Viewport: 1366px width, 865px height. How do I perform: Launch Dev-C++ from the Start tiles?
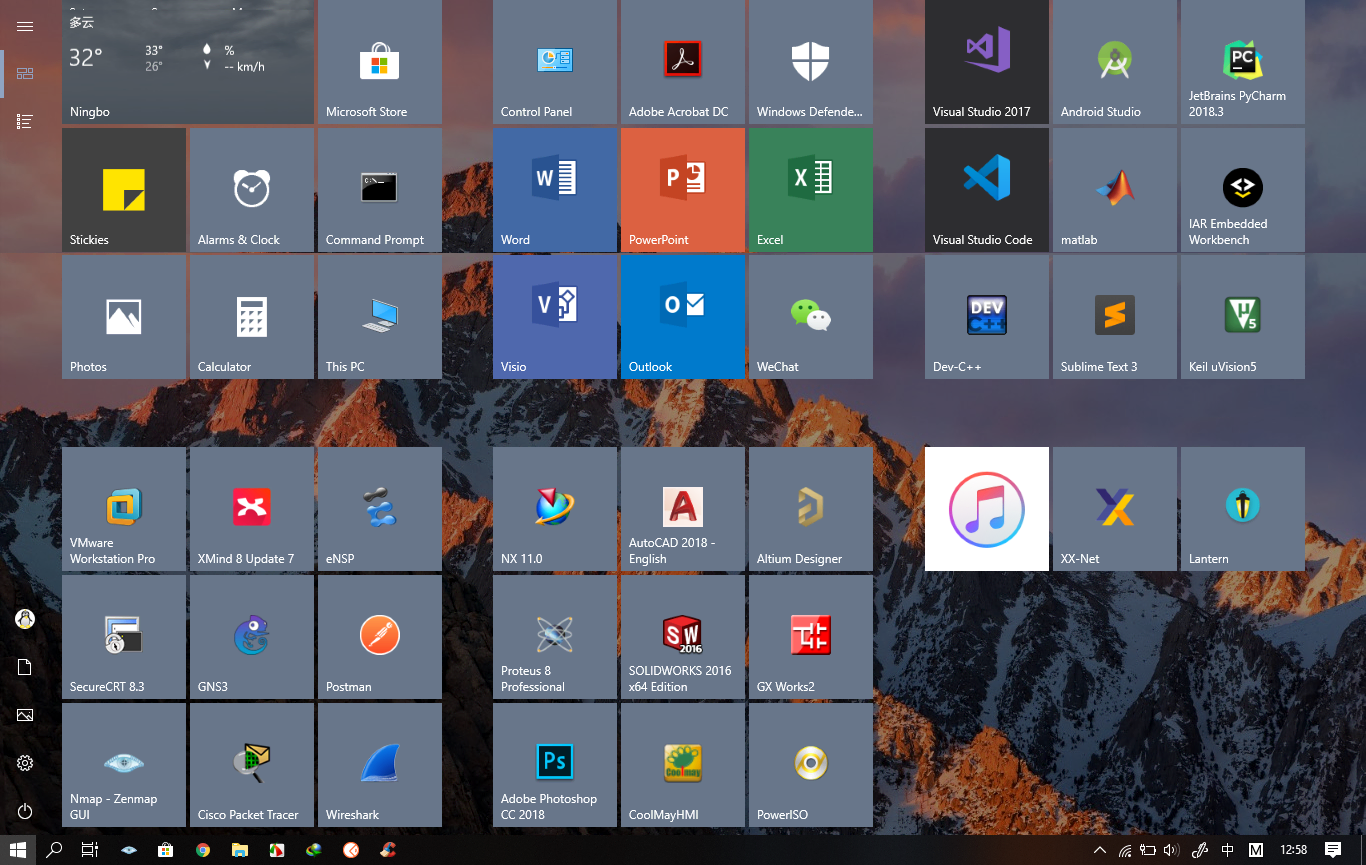[x=987, y=317]
